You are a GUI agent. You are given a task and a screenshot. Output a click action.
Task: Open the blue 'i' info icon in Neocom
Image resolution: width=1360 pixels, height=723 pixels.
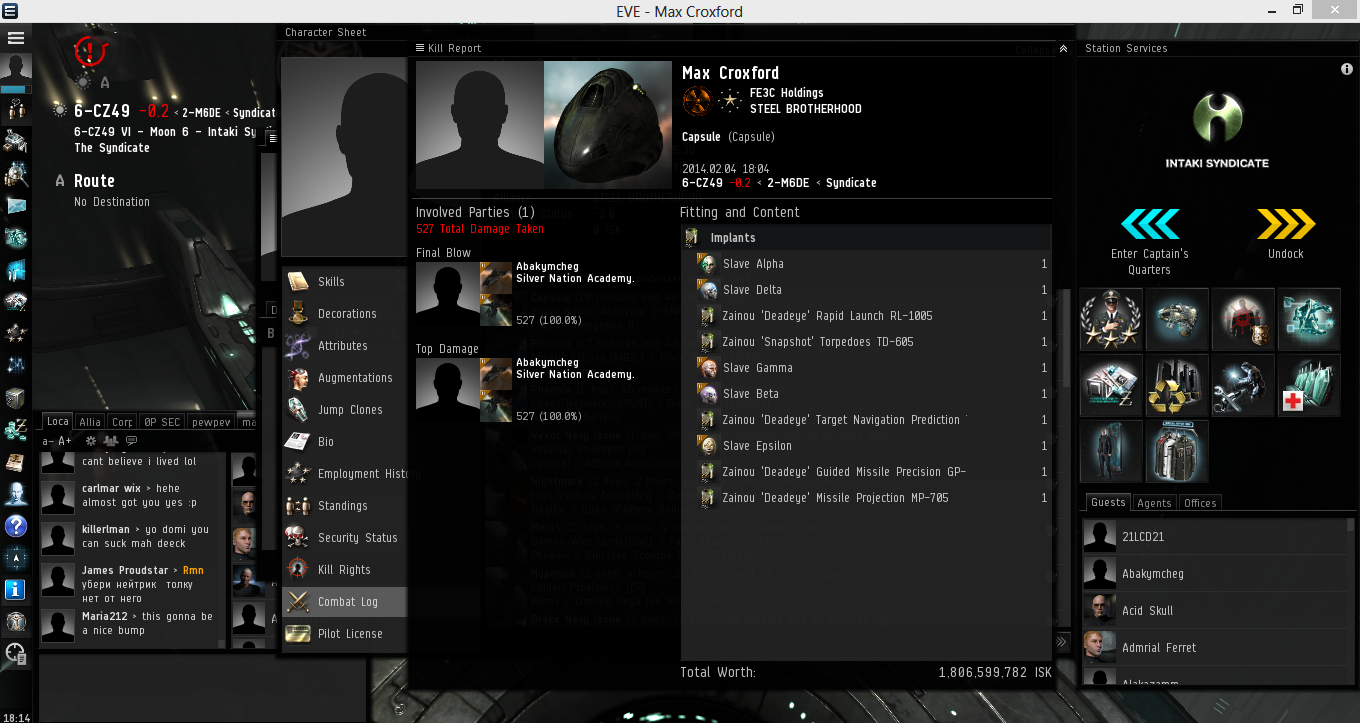[x=16, y=590]
